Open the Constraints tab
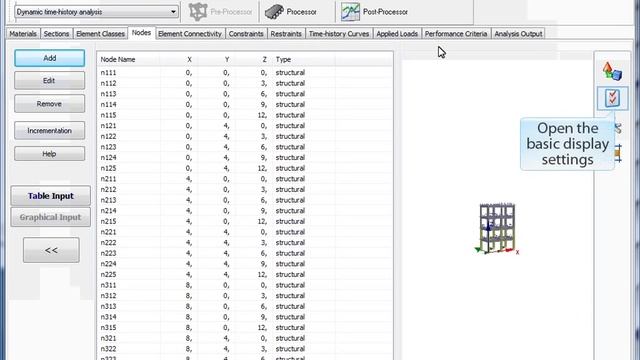The height and width of the screenshot is (360, 640). point(246,34)
